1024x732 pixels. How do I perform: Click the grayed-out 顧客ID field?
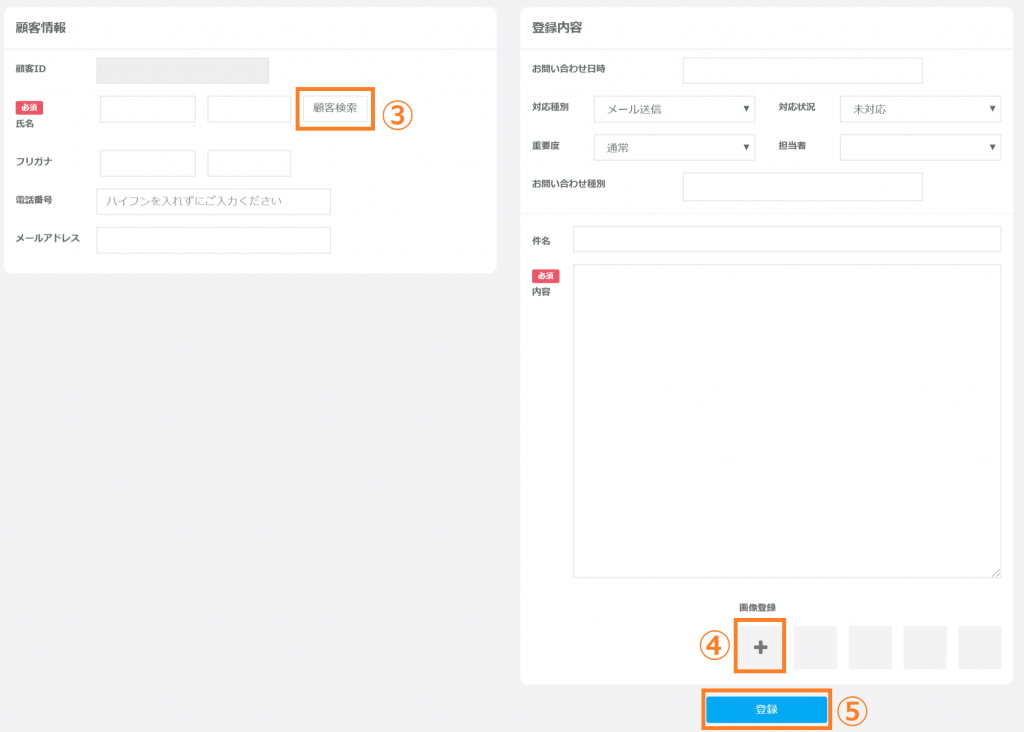(182, 70)
